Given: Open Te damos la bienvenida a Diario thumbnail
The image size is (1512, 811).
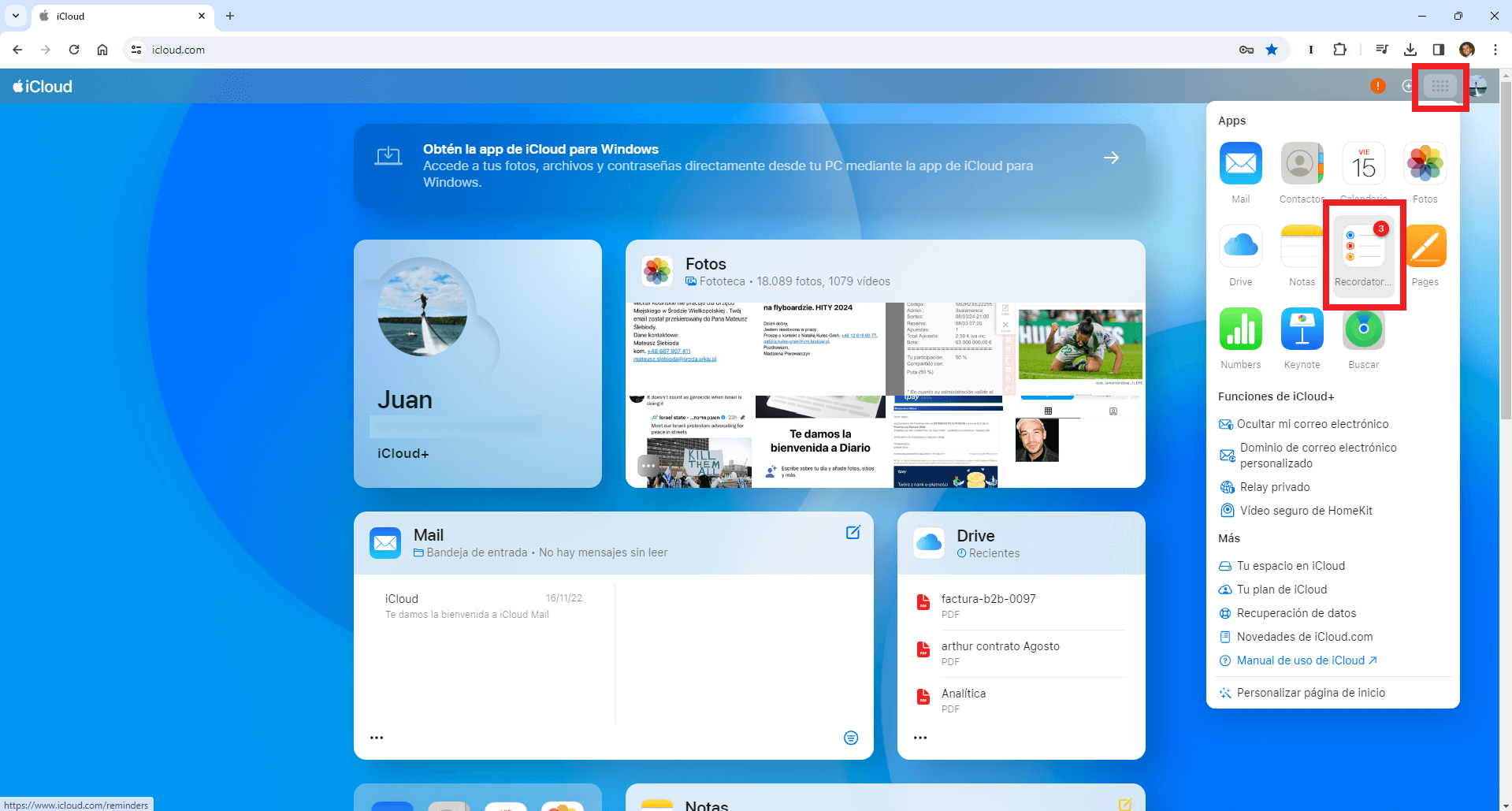Looking at the screenshot, I should (x=820, y=441).
